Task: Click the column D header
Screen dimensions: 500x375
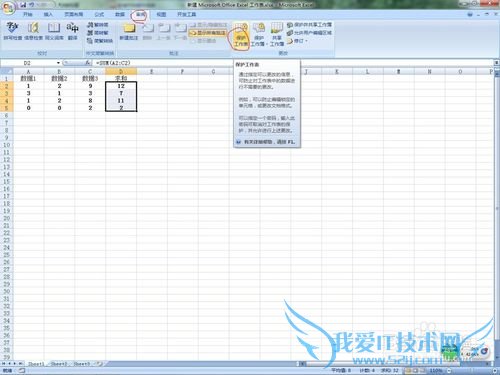Action: pos(121,71)
